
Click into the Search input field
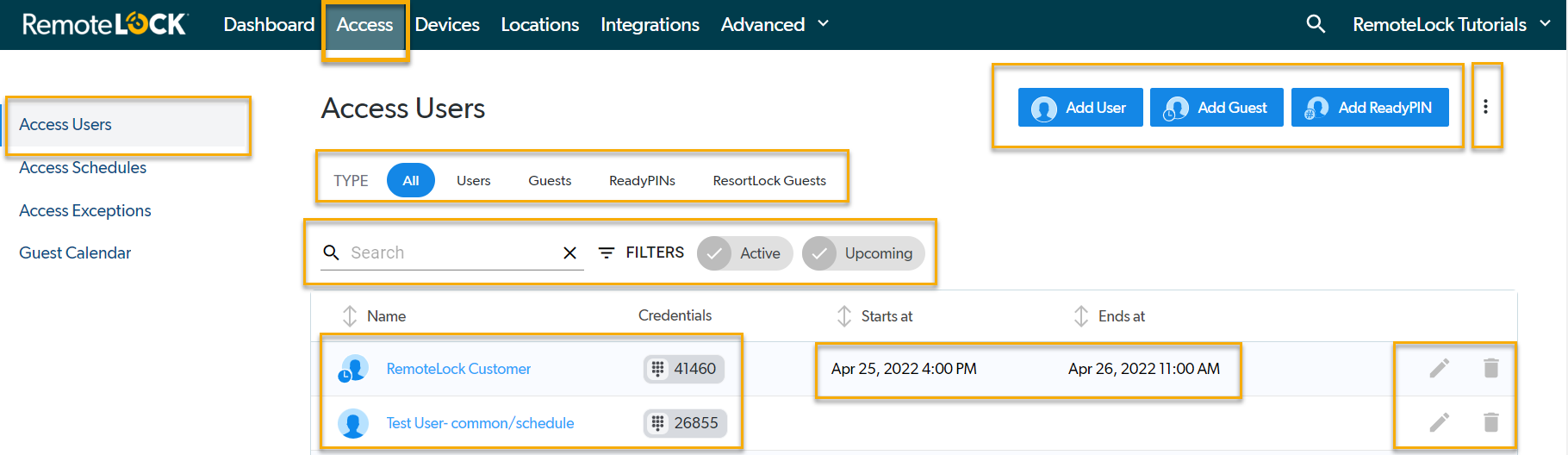tap(451, 252)
